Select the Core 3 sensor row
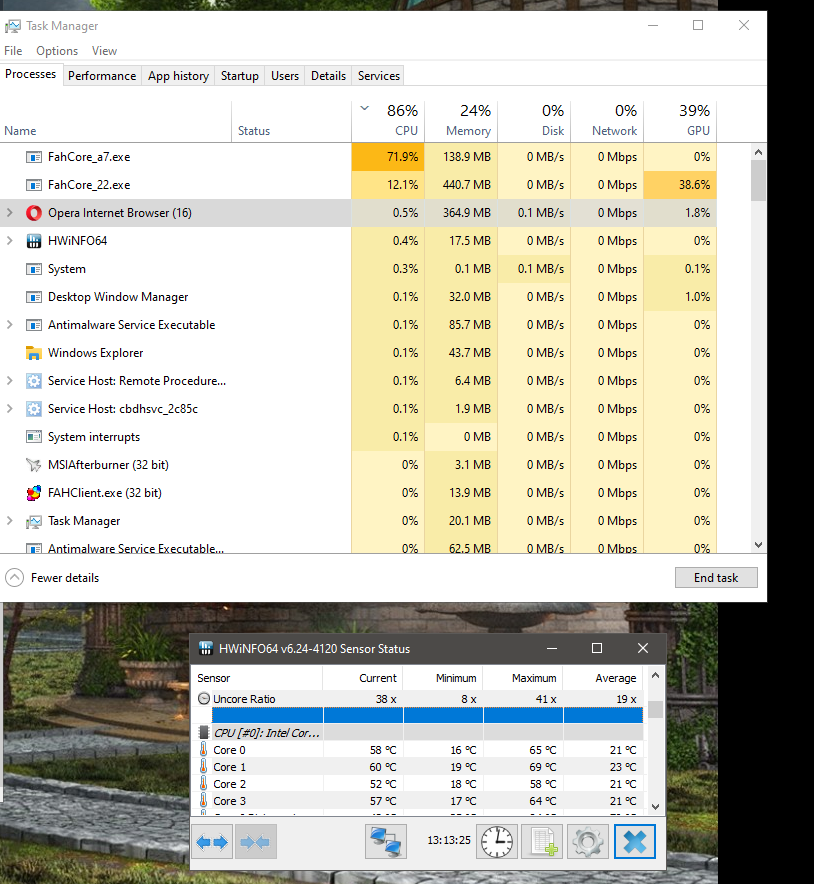The image size is (814, 884). (419, 801)
